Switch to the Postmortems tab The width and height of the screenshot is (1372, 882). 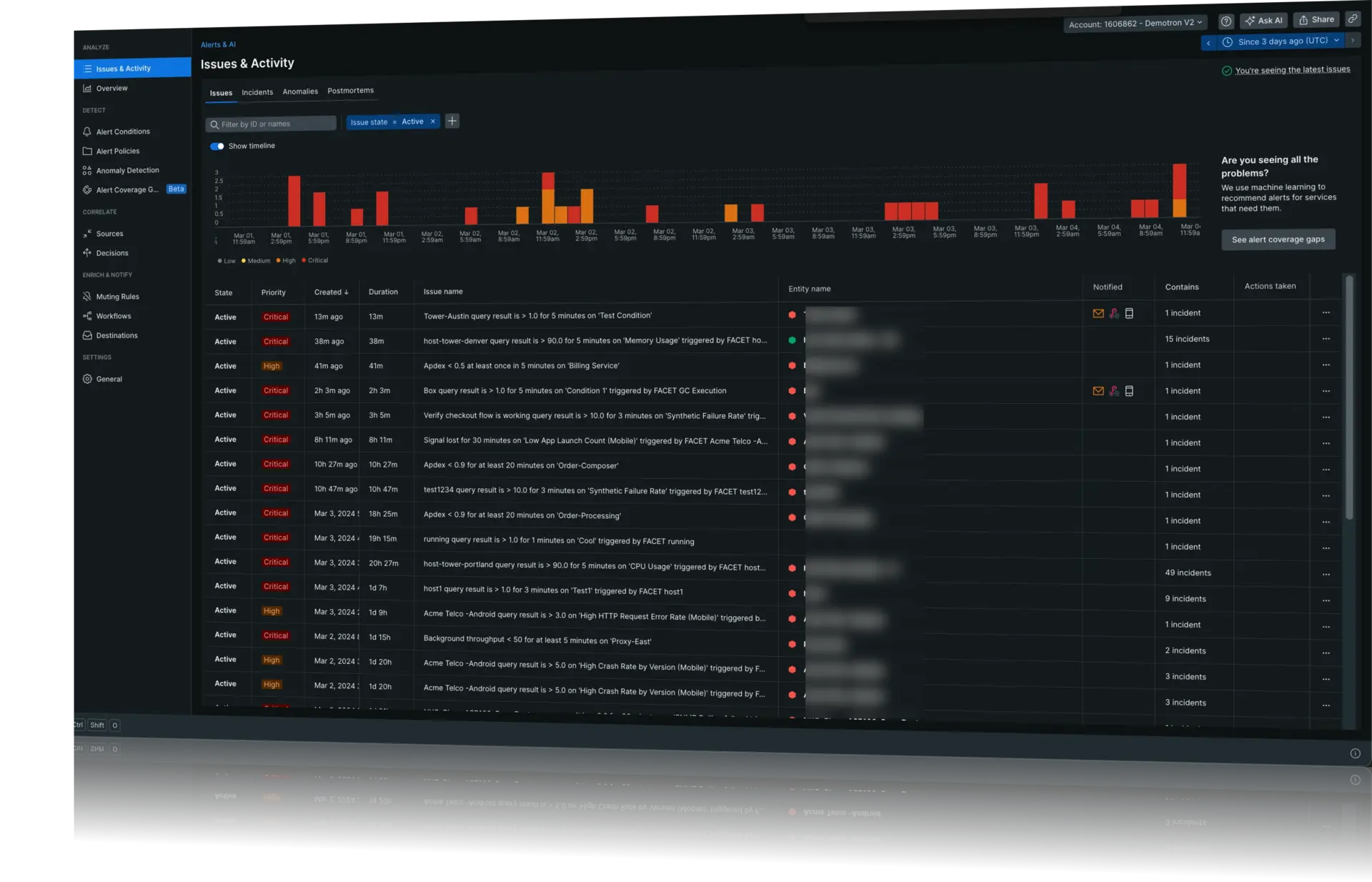pos(350,91)
